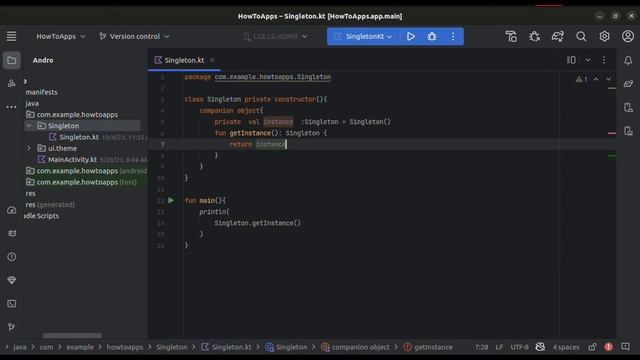
Task: Open the Profiler tool window
Action: coord(11,210)
